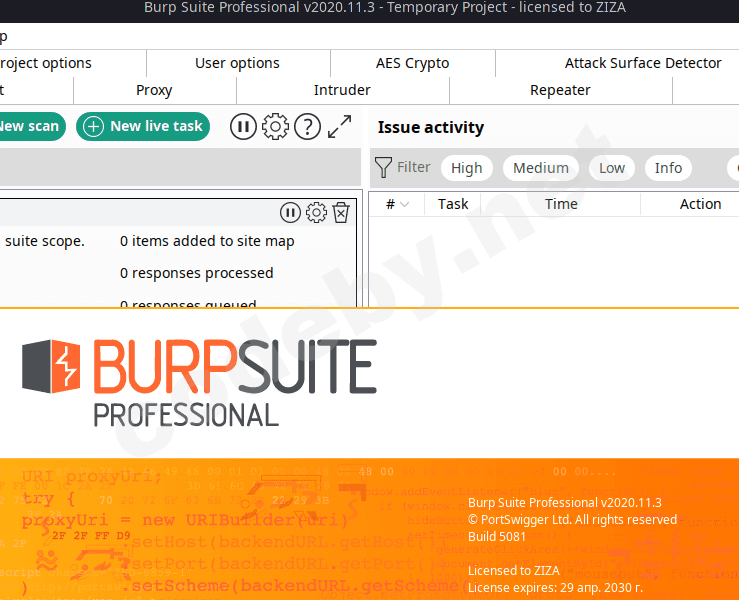Delete the task using the trash icon
739x600 pixels.
[x=341, y=212]
